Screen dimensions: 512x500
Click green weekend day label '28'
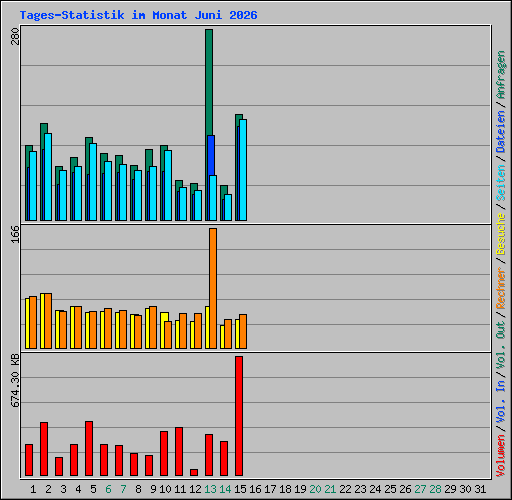pyautogui.click(x=435, y=489)
